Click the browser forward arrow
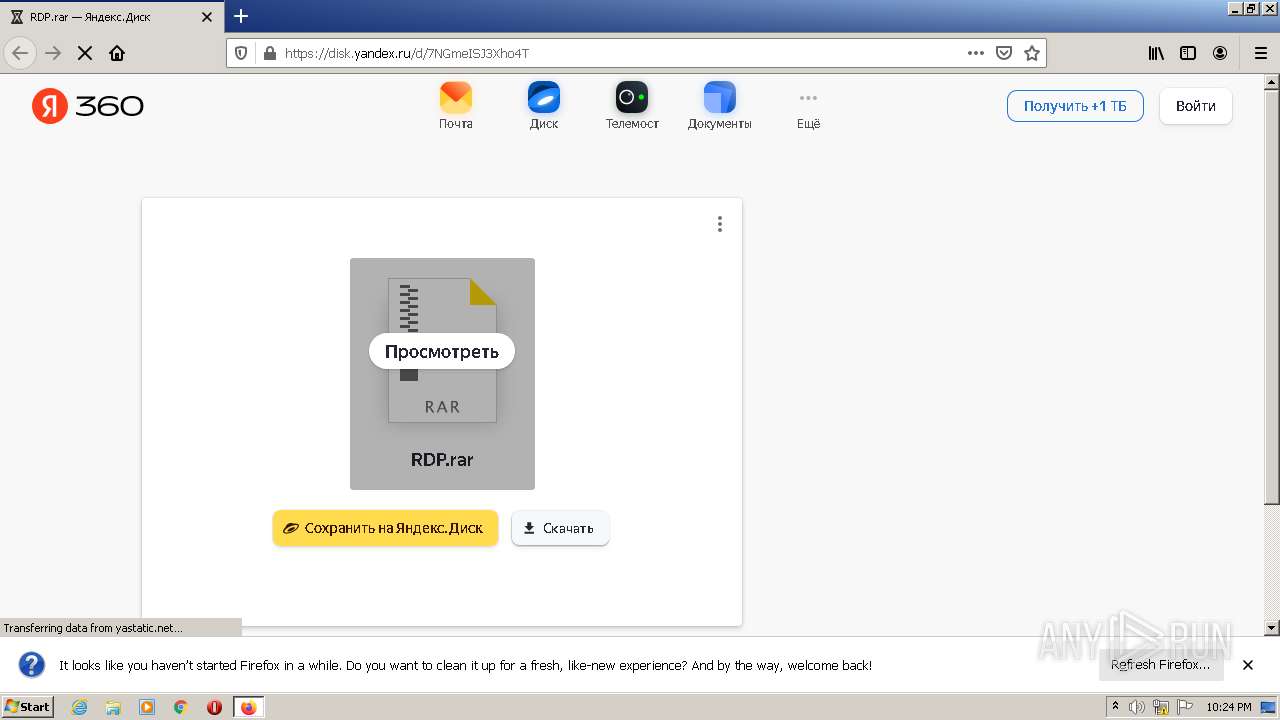The width and height of the screenshot is (1280, 720). (53, 53)
